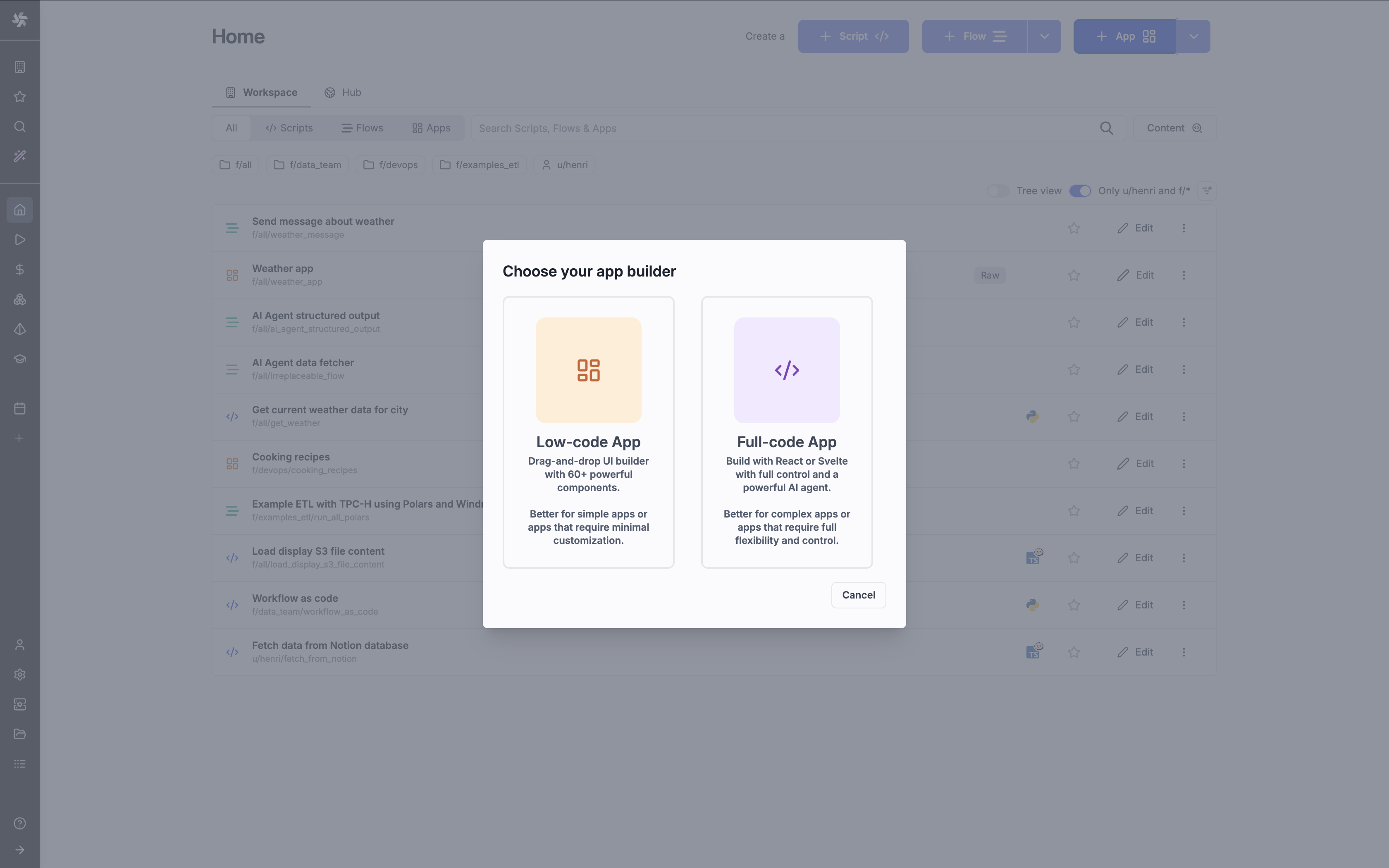Image resolution: width=1389 pixels, height=868 pixels.
Task: Open search from the magnifier sidebar icon
Action: click(x=19, y=127)
